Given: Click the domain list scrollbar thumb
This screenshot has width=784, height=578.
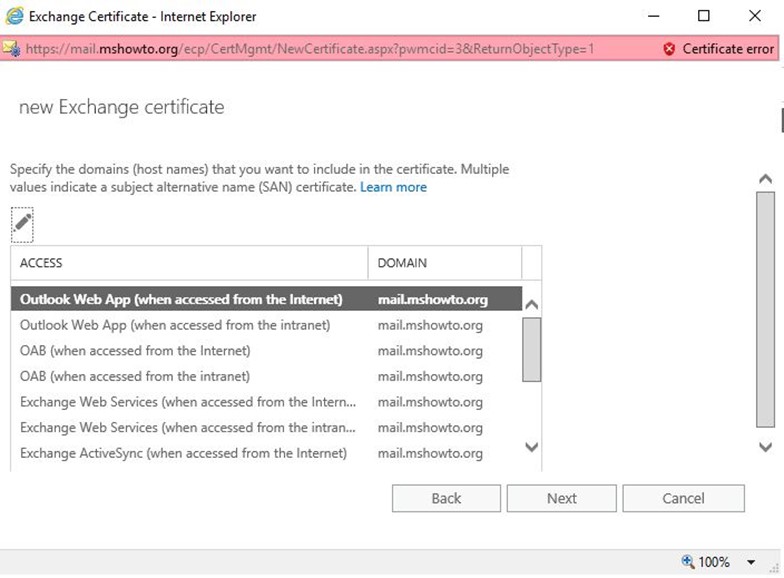Looking at the screenshot, I should pyautogui.click(x=532, y=350).
